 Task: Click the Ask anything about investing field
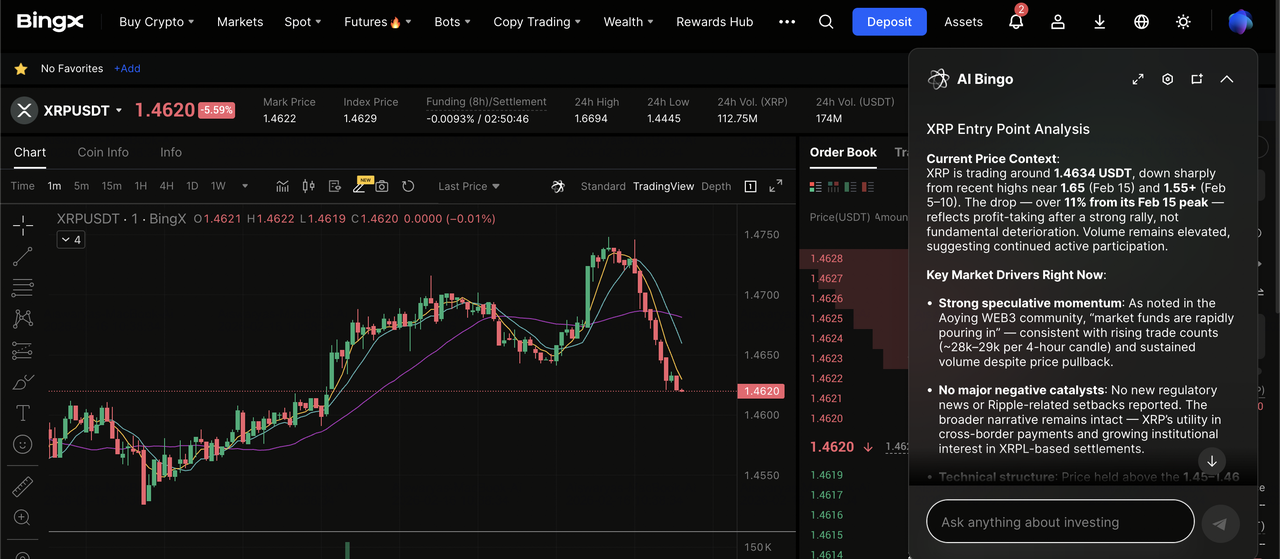point(1060,522)
